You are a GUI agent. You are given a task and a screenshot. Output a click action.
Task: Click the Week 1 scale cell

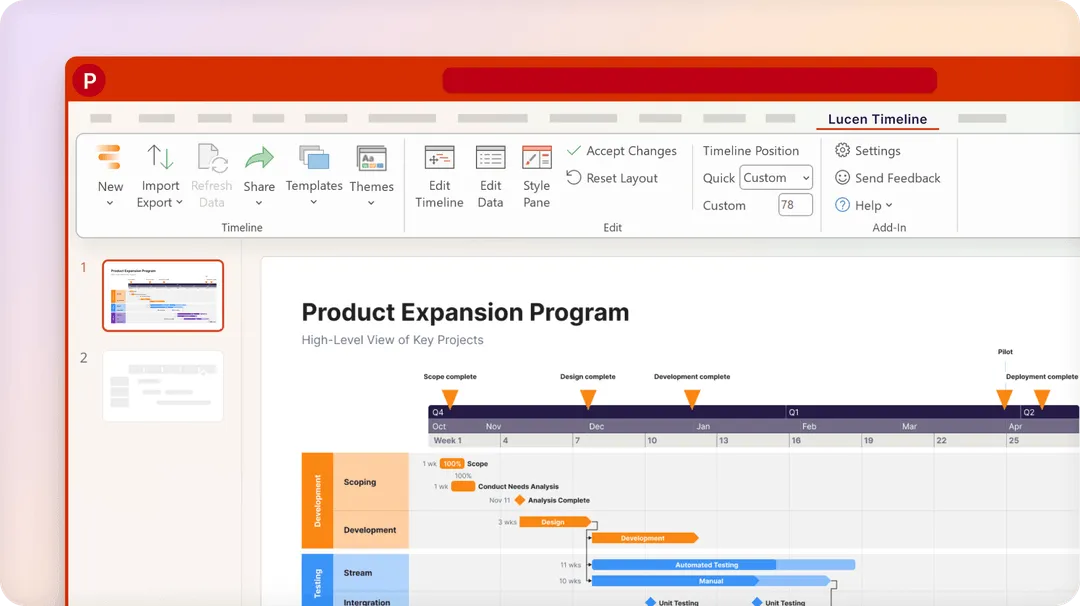click(x=465, y=440)
